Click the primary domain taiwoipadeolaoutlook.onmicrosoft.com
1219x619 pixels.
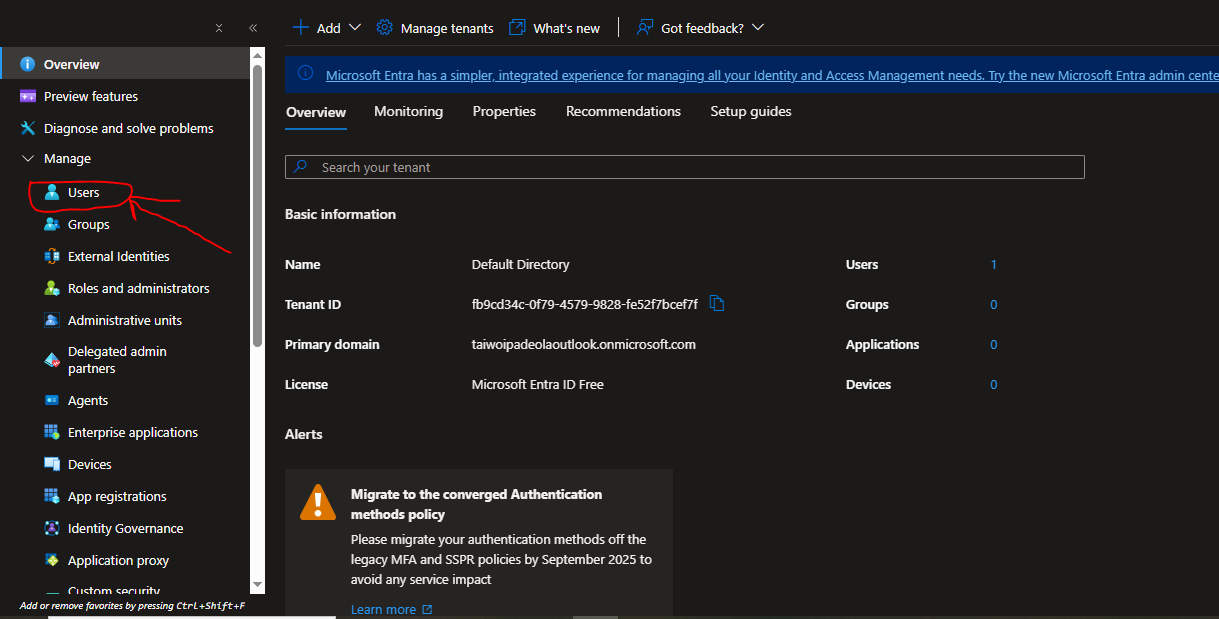tap(584, 344)
